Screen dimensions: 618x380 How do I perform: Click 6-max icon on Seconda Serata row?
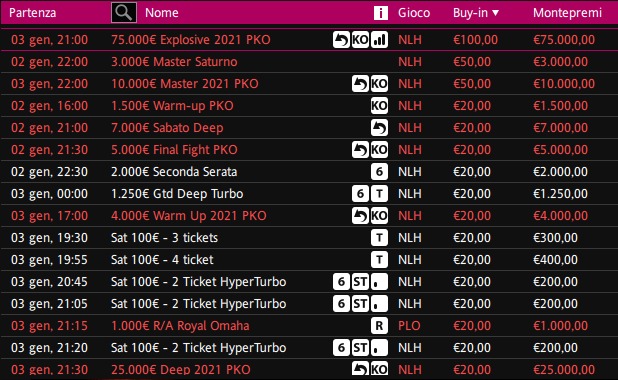(x=379, y=171)
